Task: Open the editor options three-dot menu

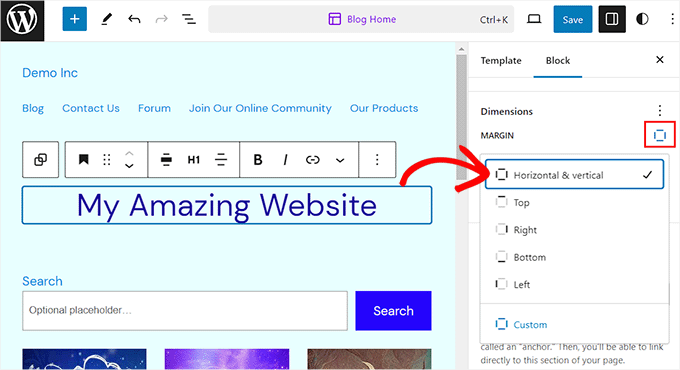Action: tap(672, 19)
